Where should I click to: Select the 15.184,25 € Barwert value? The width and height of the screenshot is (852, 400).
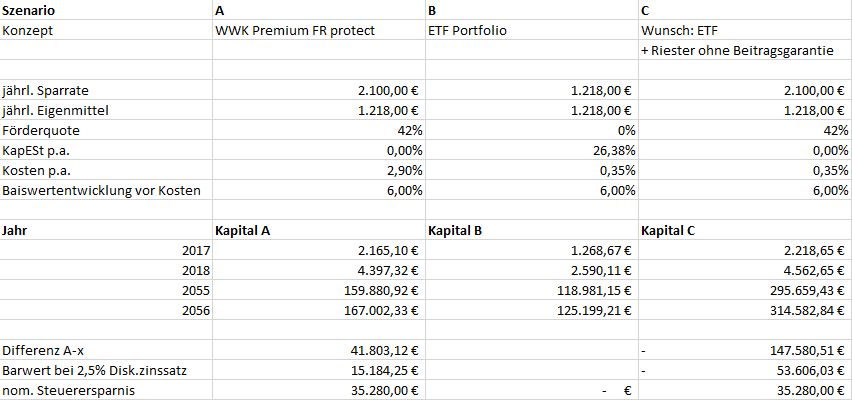374,370
